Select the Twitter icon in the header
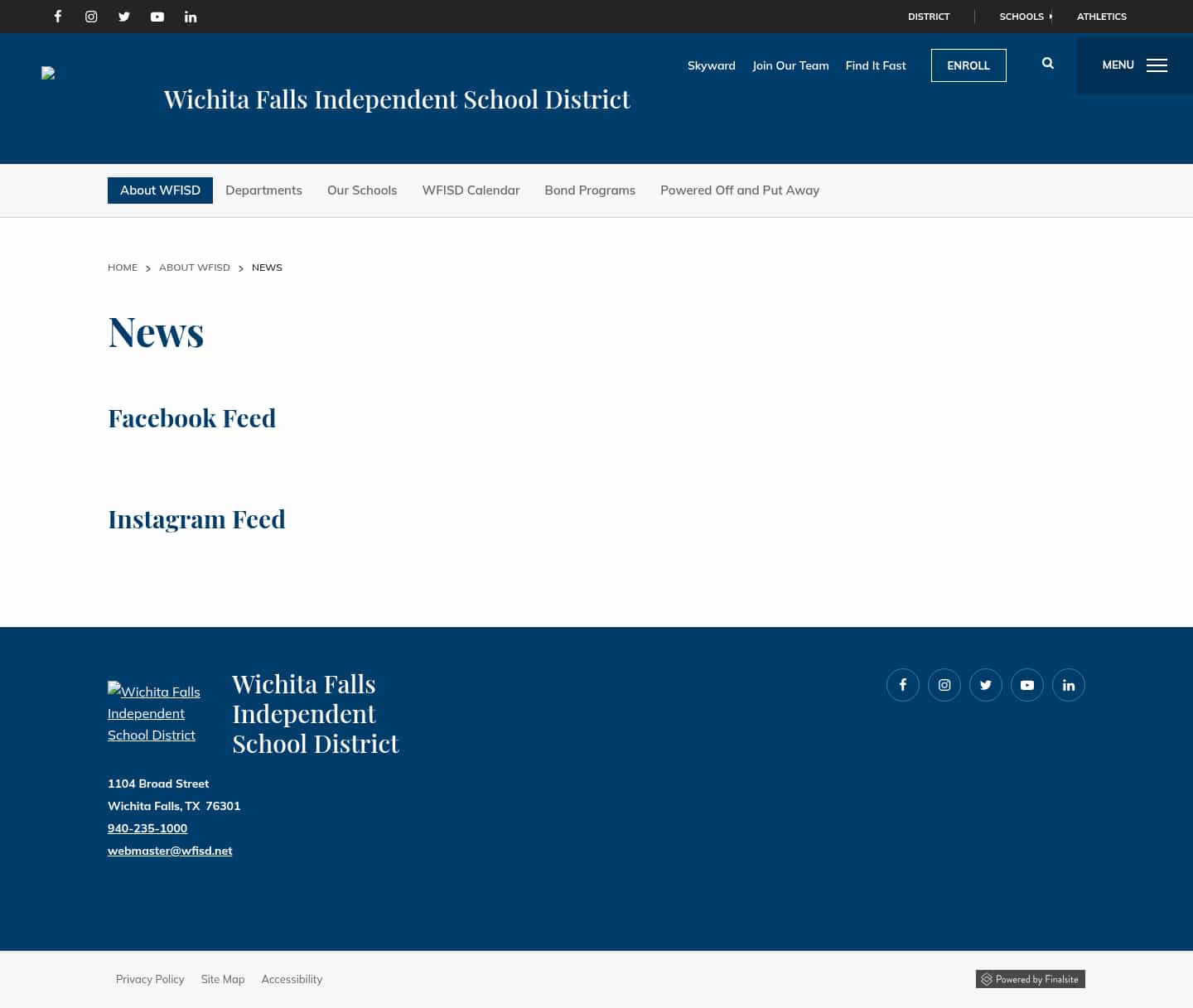1193x1008 pixels. tap(124, 17)
